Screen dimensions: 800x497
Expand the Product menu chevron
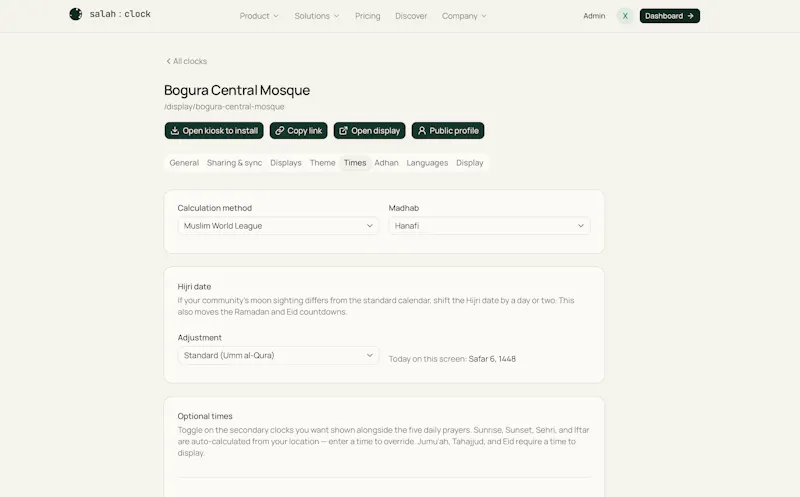[276, 16]
